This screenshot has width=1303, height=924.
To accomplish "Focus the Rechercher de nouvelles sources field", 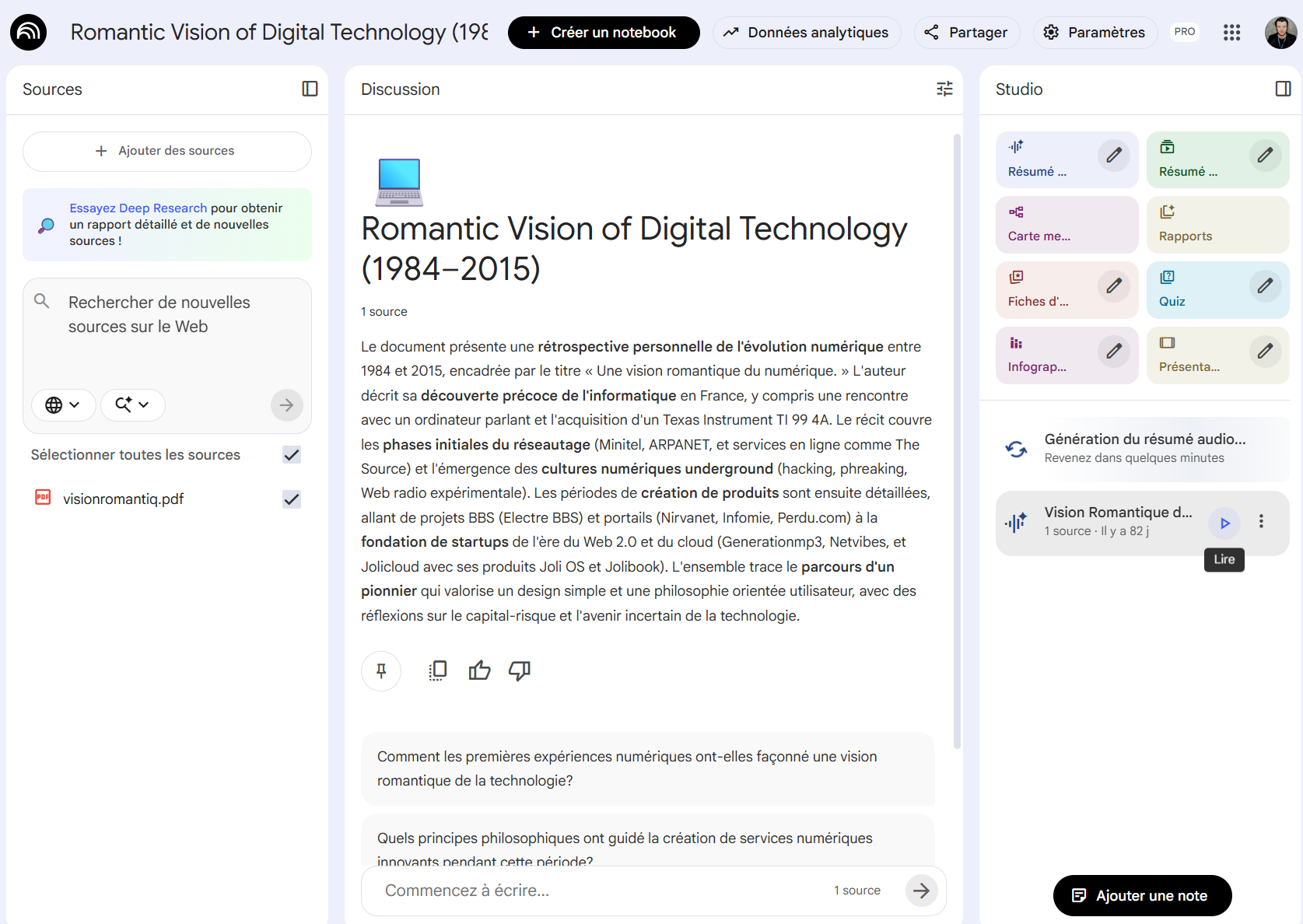I will tap(167, 315).
